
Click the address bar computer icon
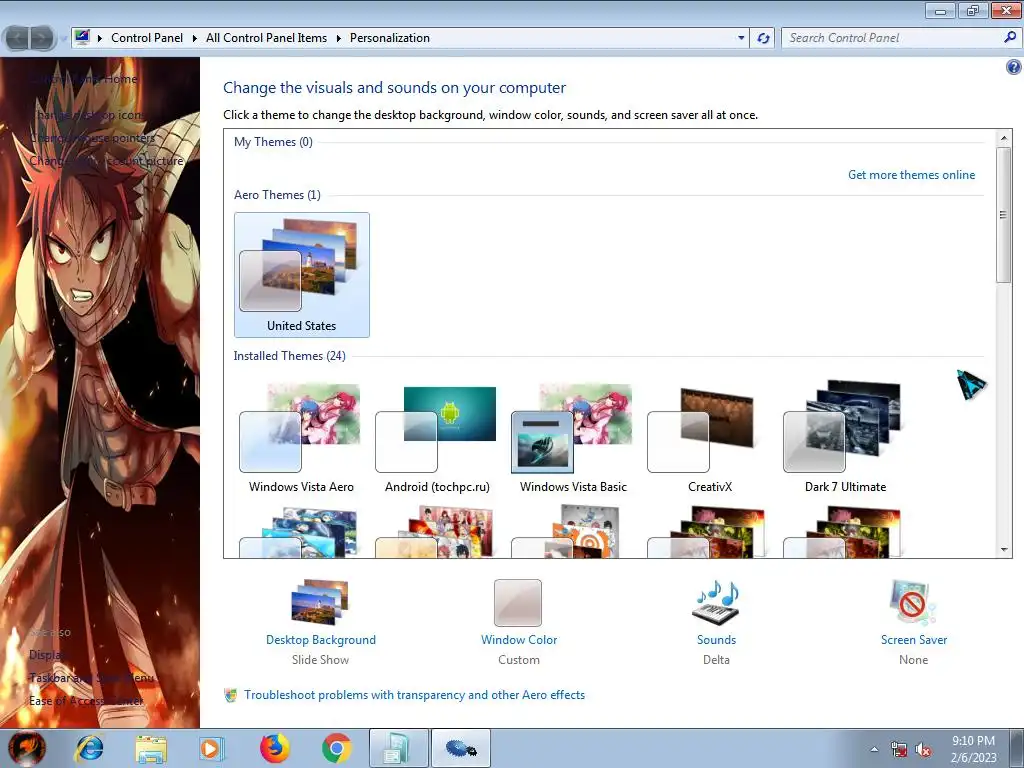(x=82, y=37)
